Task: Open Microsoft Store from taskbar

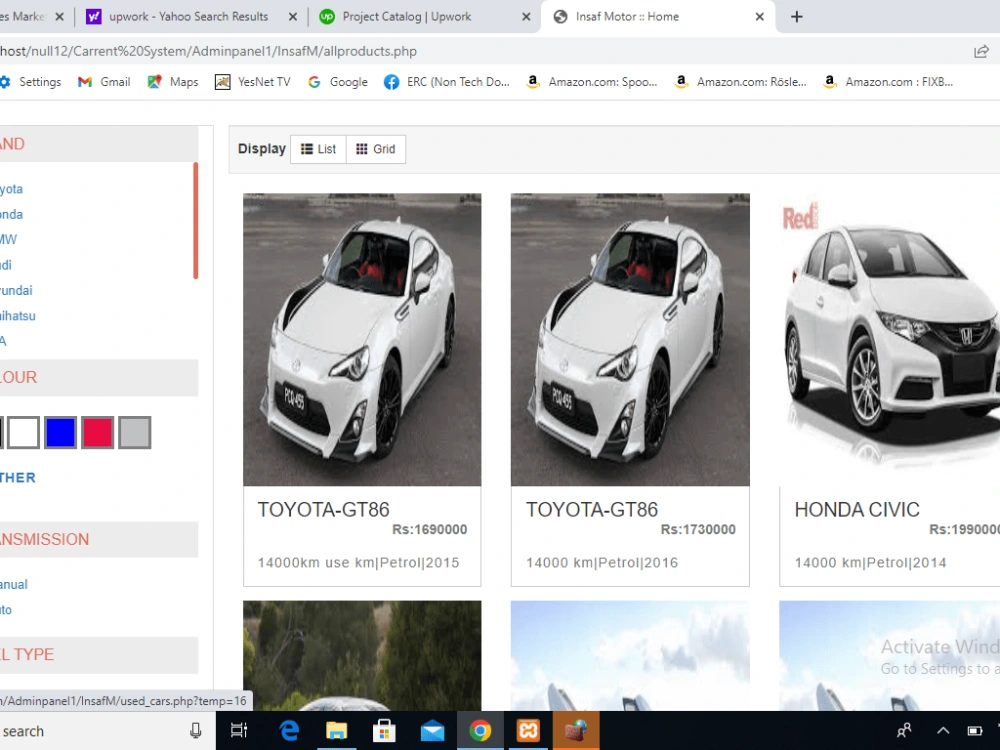Action: tap(384, 731)
